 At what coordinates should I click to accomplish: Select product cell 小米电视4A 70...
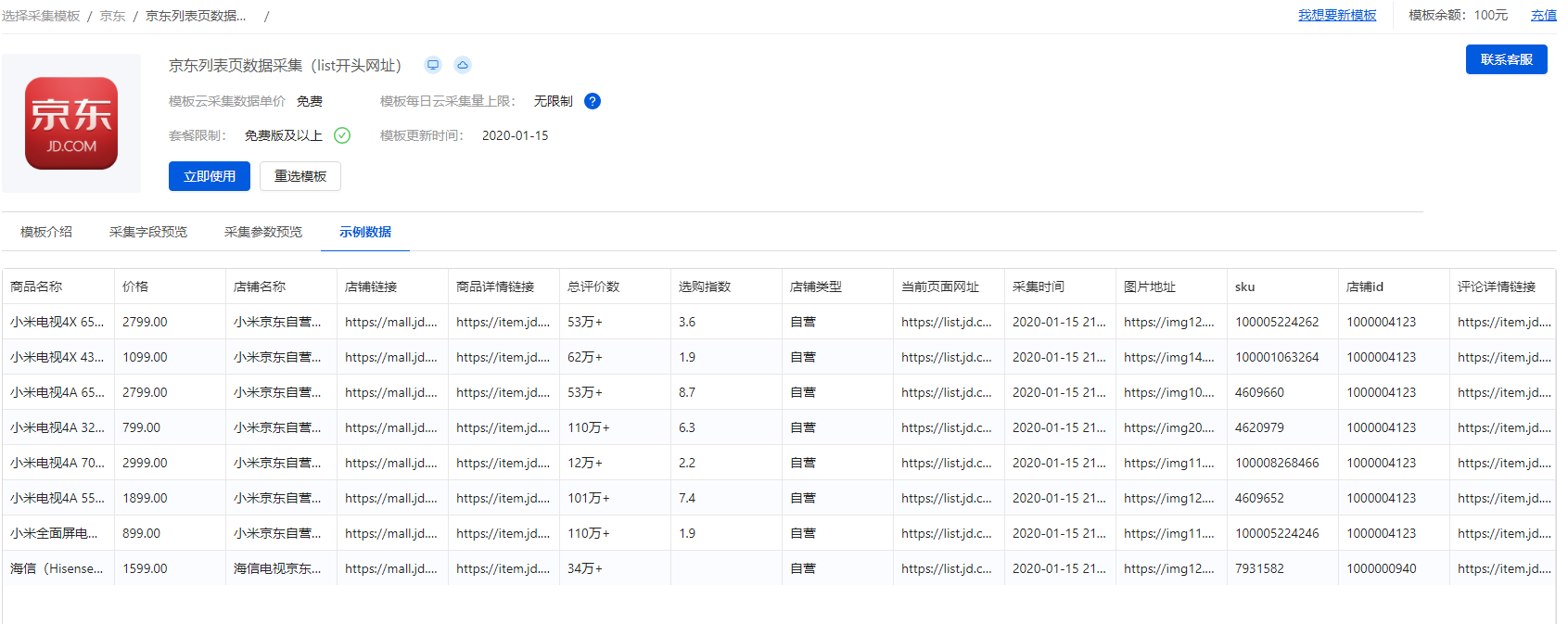[x=57, y=463]
